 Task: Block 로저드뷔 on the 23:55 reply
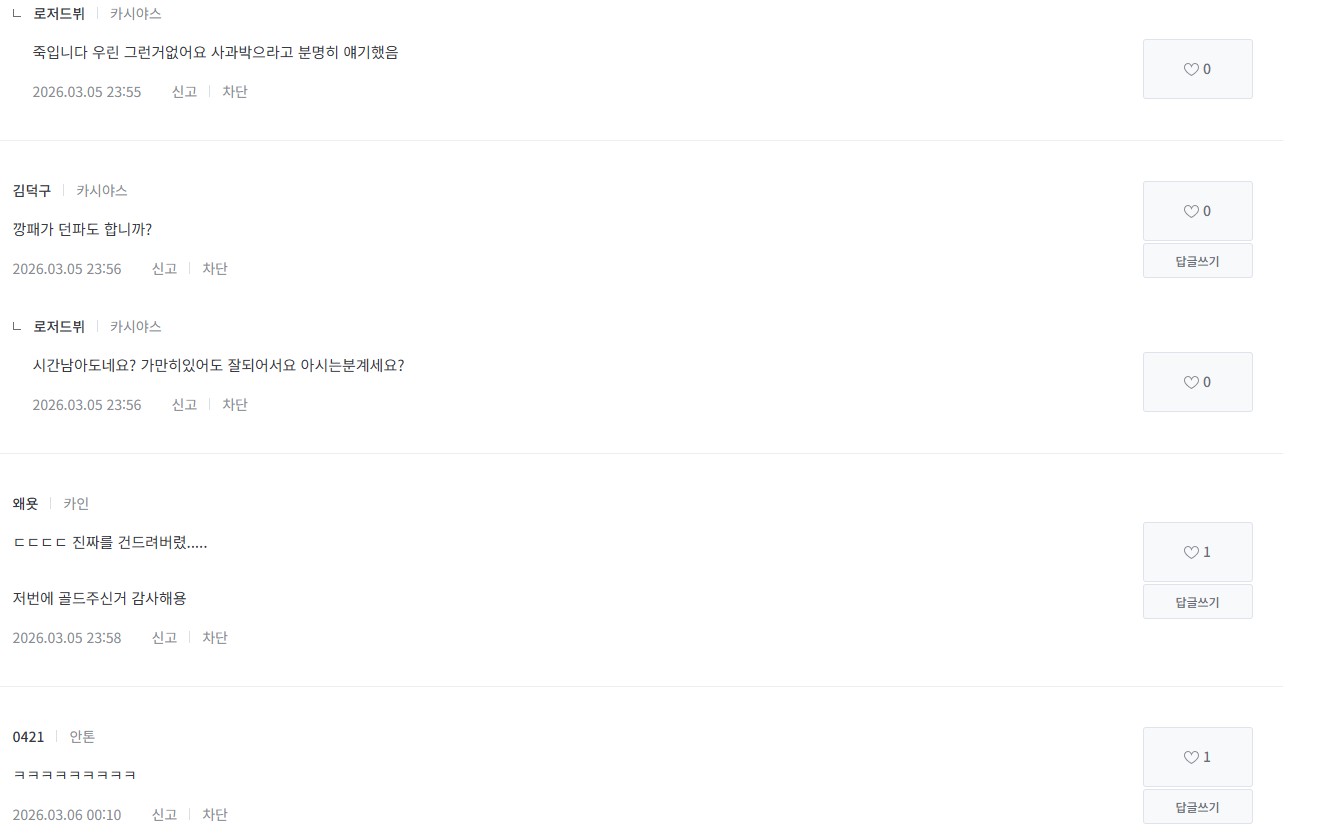tap(235, 91)
